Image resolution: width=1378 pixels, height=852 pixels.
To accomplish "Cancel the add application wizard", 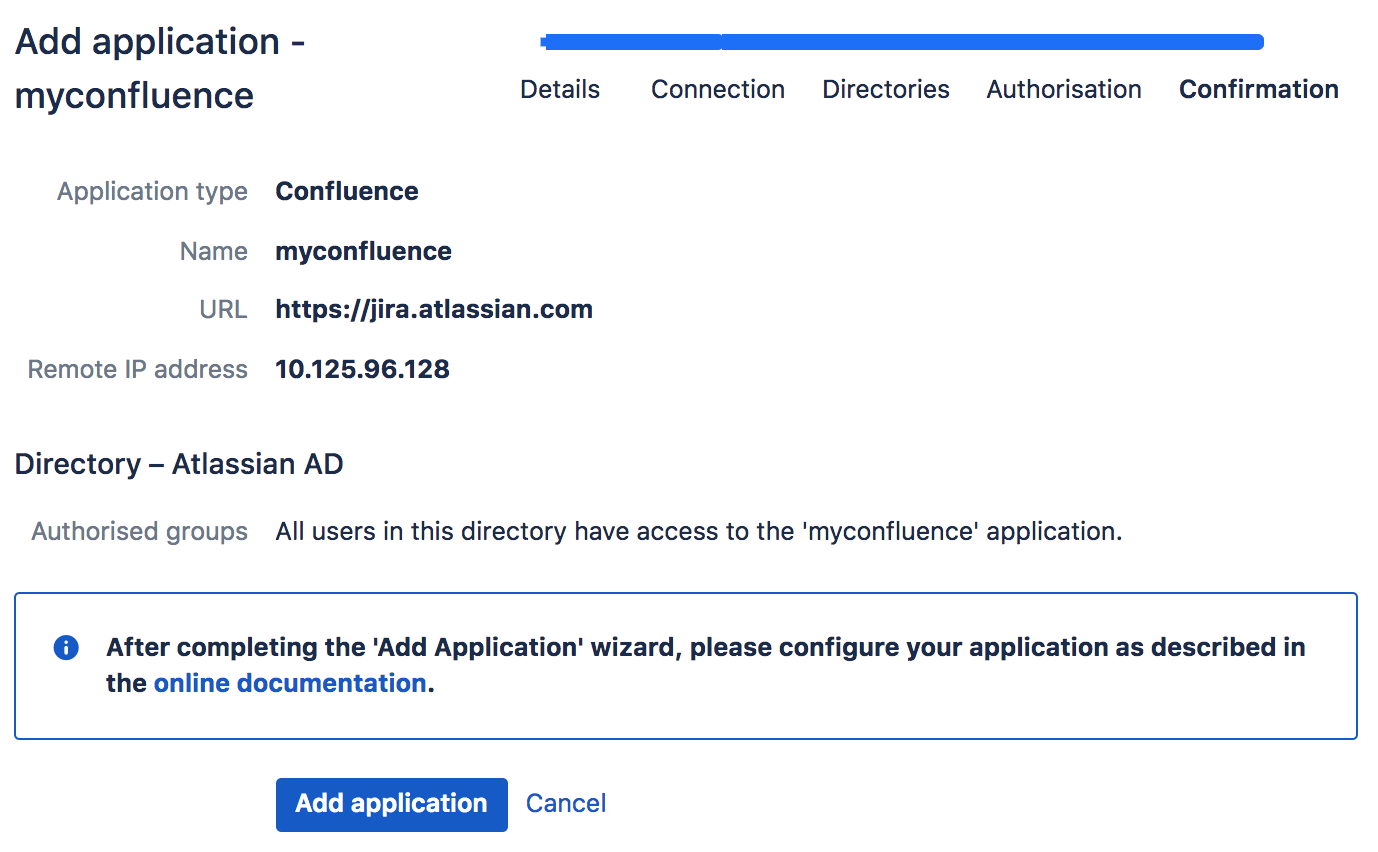I will click(x=566, y=803).
